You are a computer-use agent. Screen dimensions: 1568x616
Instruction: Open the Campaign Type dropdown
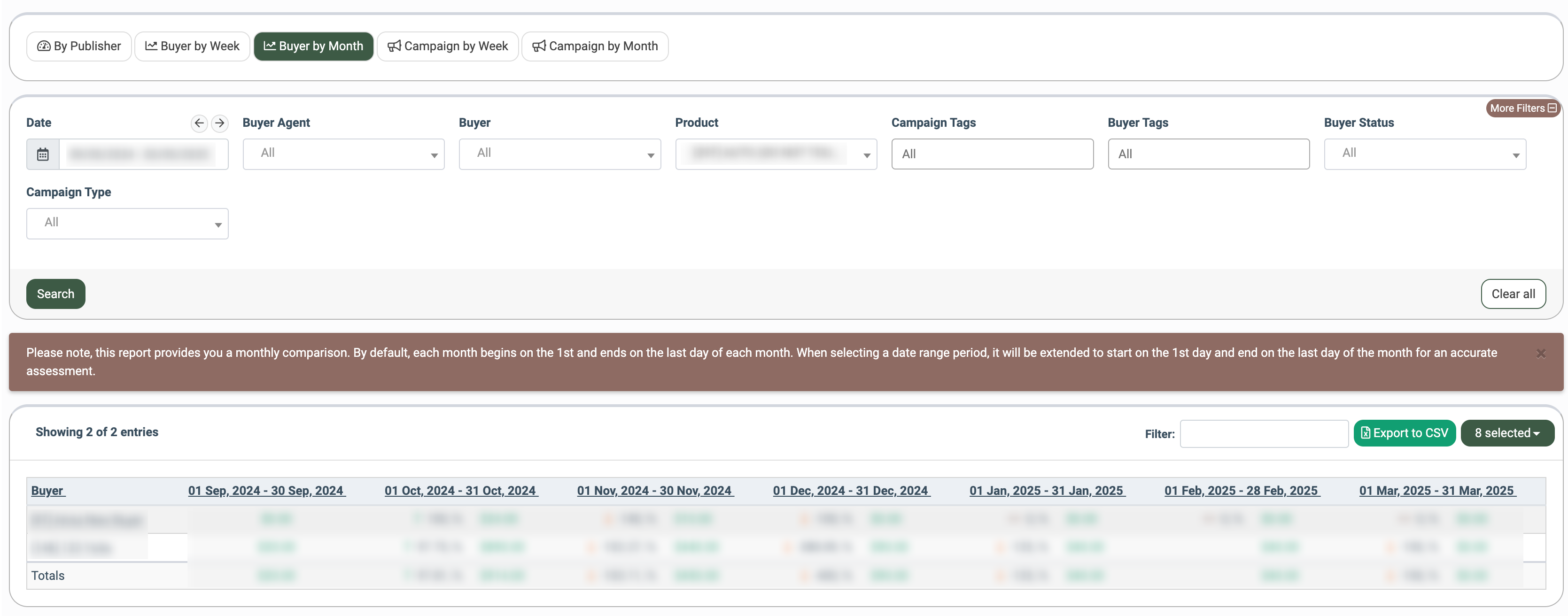coord(127,223)
